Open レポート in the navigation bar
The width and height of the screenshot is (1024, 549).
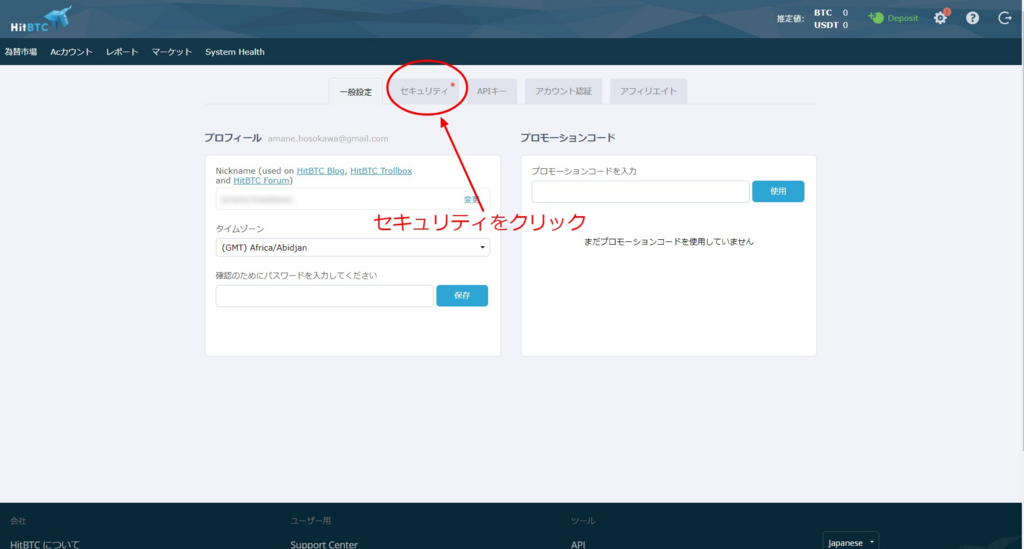click(122, 52)
